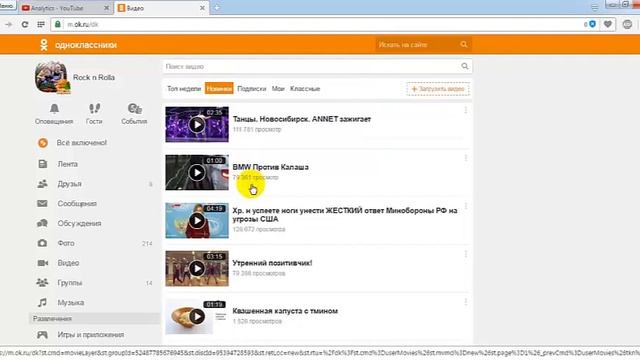Click Загрузить видео button

(x=438, y=89)
